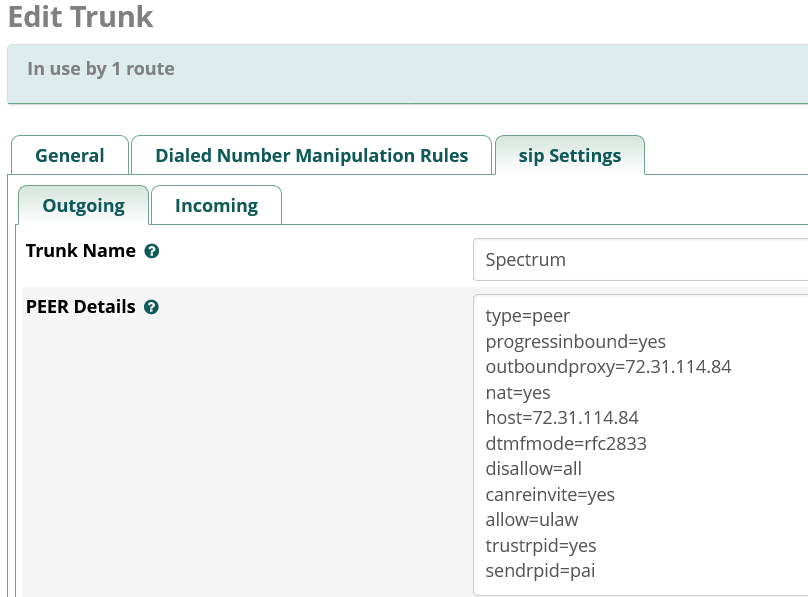This screenshot has height=597, width=808.
Task: Click the dtmfmode=rfc2833 line
Action: (x=566, y=444)
